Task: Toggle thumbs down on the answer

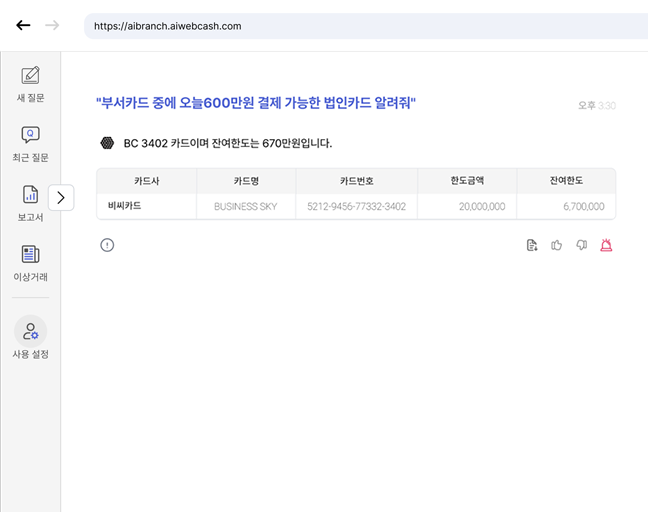Action: (582, 245)
